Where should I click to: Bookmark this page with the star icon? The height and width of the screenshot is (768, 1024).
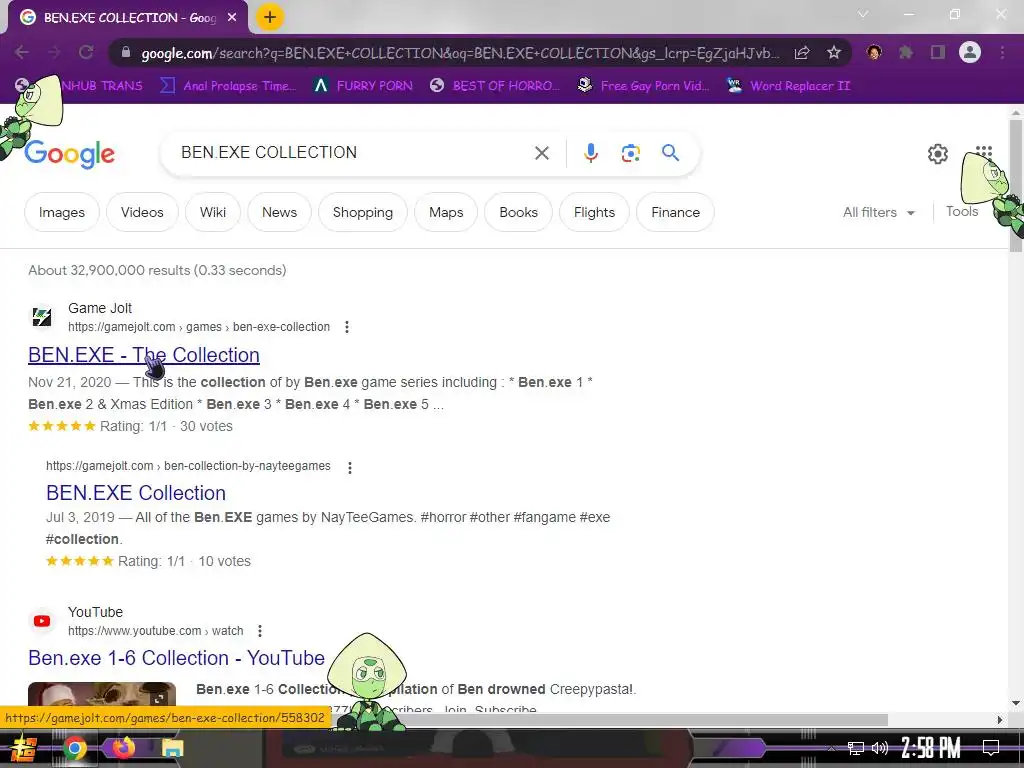point(834,53)
